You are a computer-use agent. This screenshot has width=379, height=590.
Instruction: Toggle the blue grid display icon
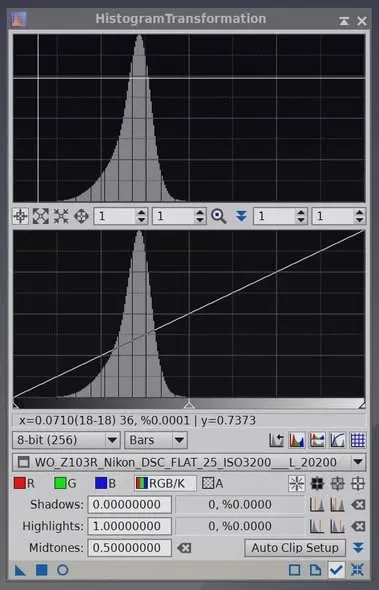click(358, 440)
